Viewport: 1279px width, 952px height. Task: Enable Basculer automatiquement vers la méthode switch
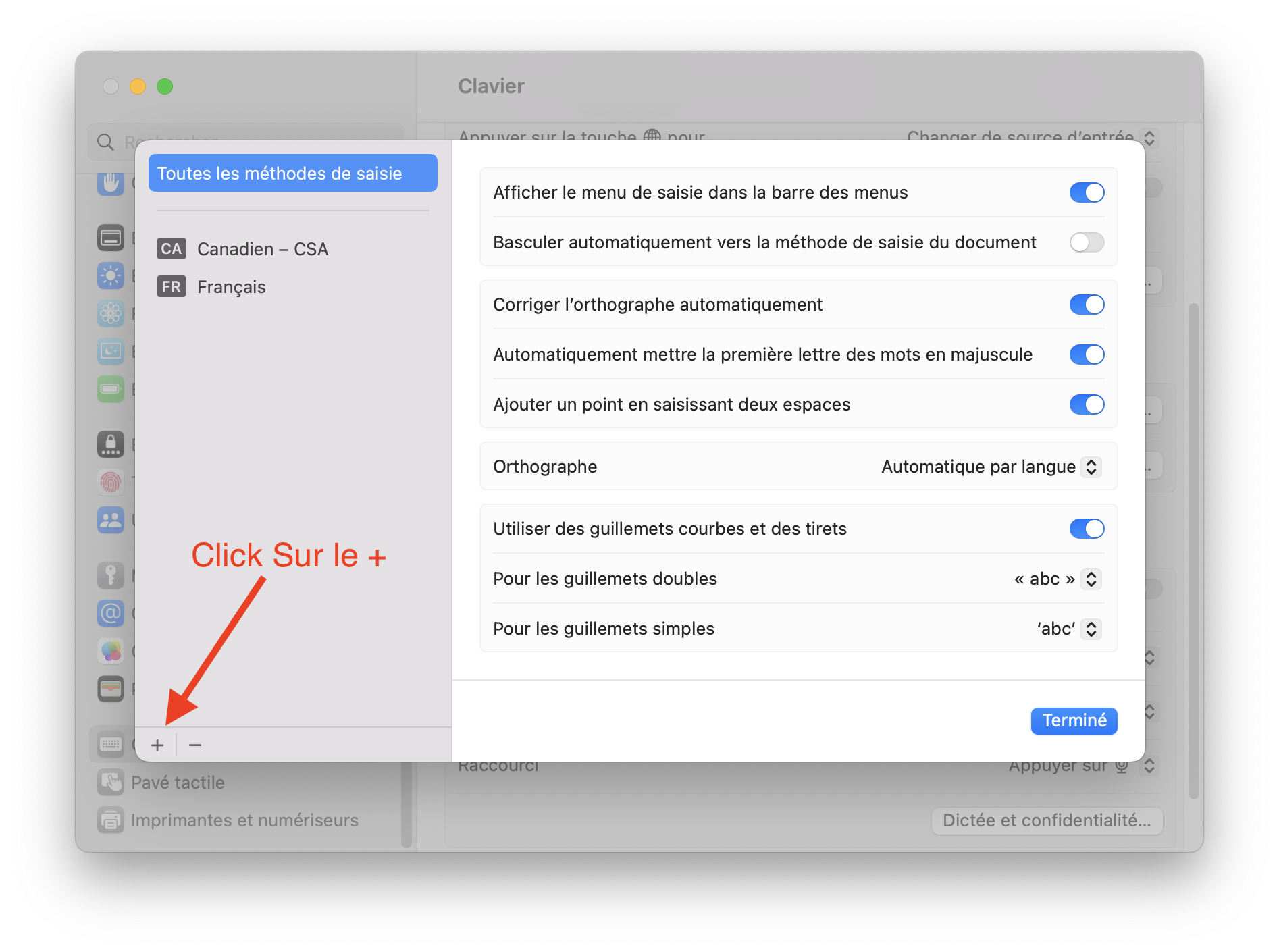pos(1087,242)
